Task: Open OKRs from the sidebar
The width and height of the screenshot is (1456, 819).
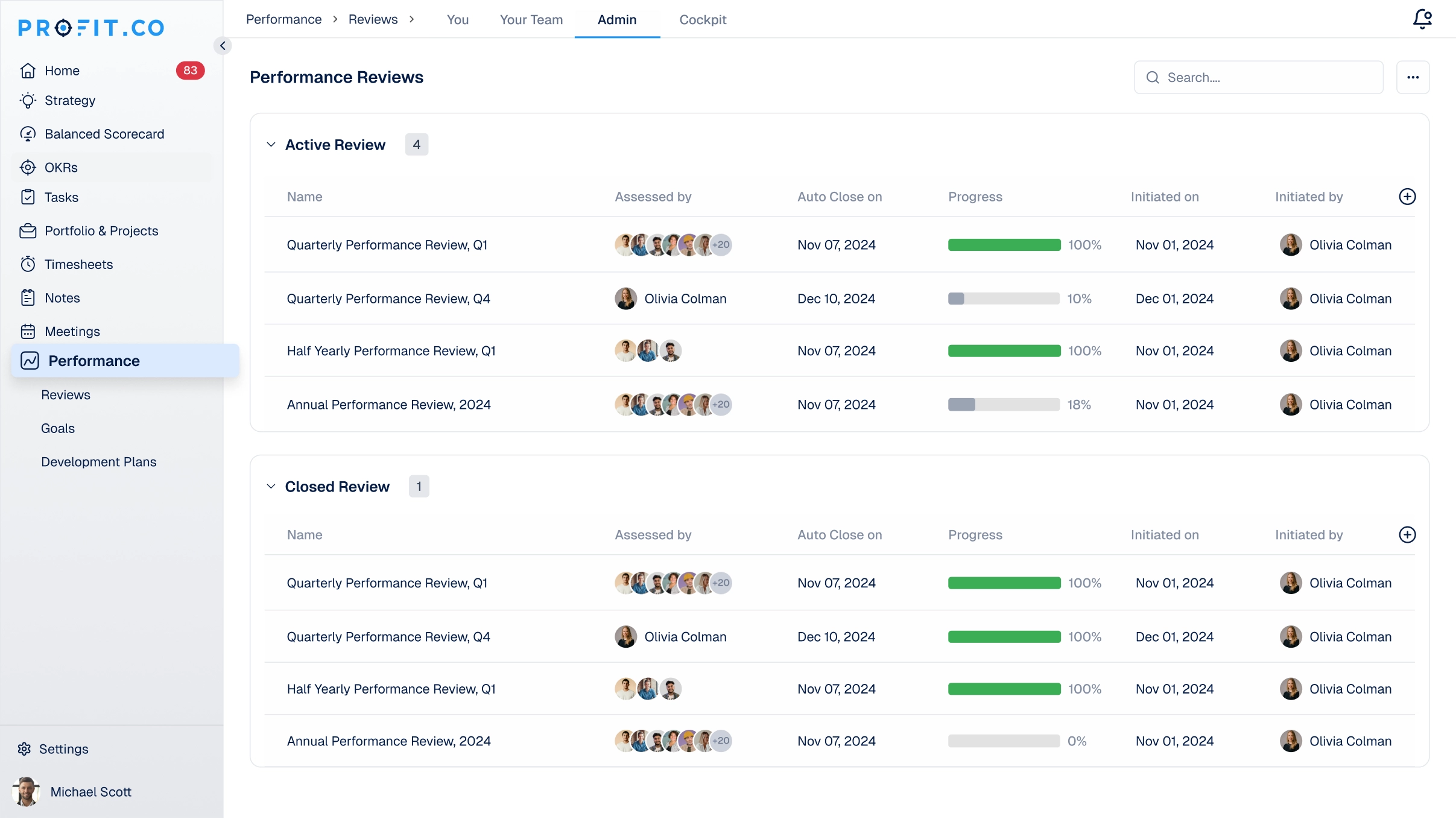Action: point(61,168)
